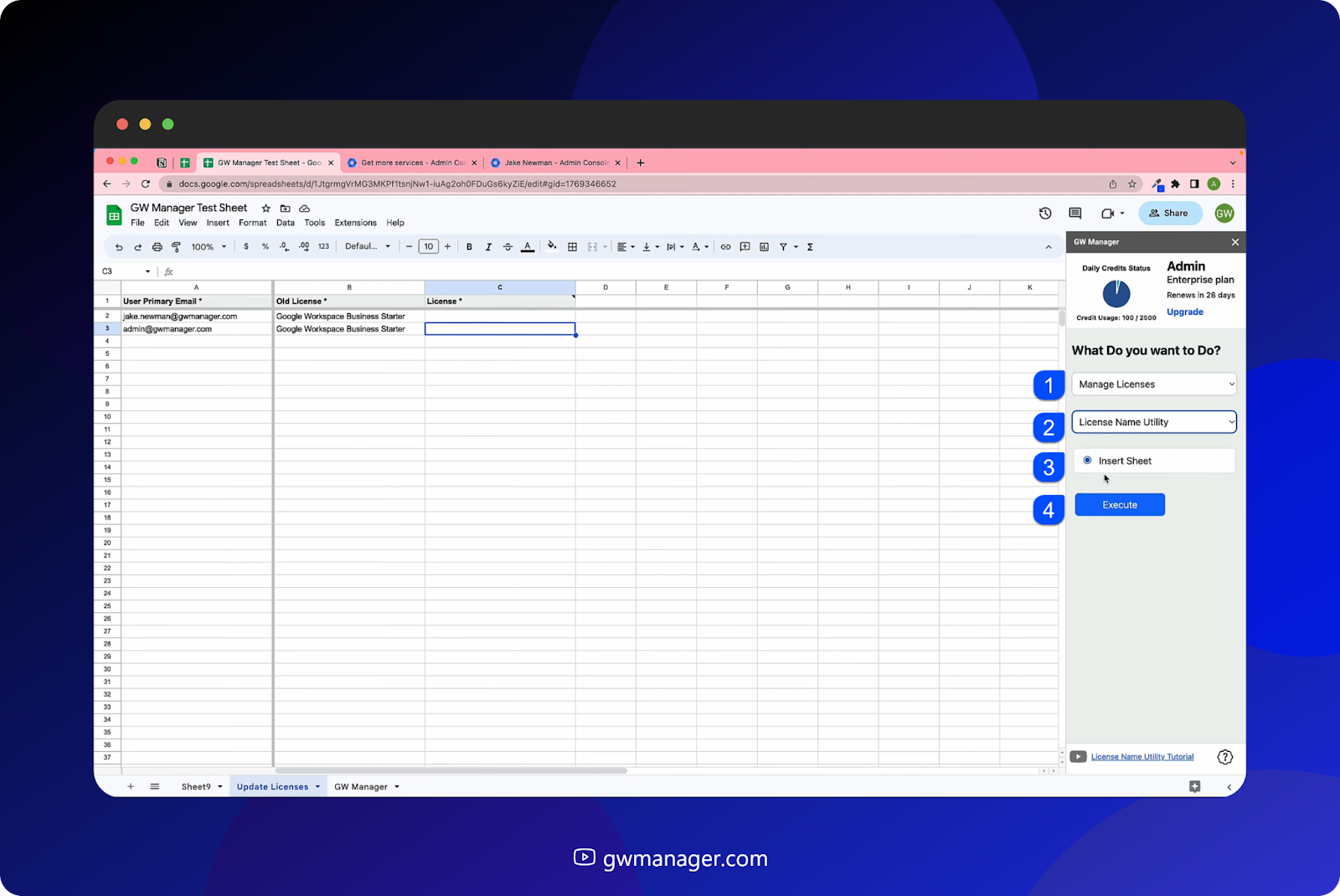This screenshot has height=896, width=1340.
Task: Print the spreadsheet via printer icon
Action: tap(157, 247)
